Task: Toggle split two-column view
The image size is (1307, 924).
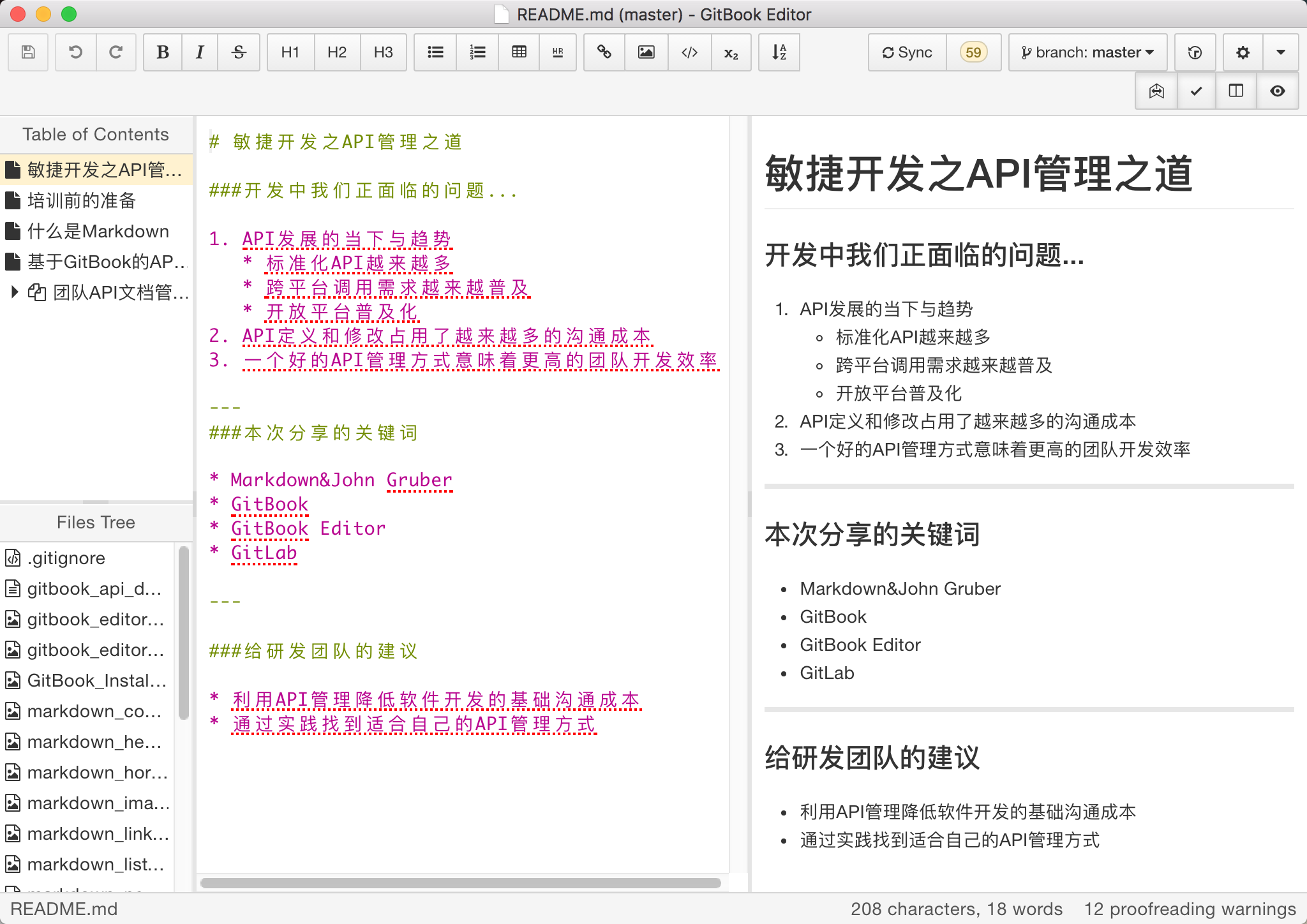Action: [x=1236, y=91]
